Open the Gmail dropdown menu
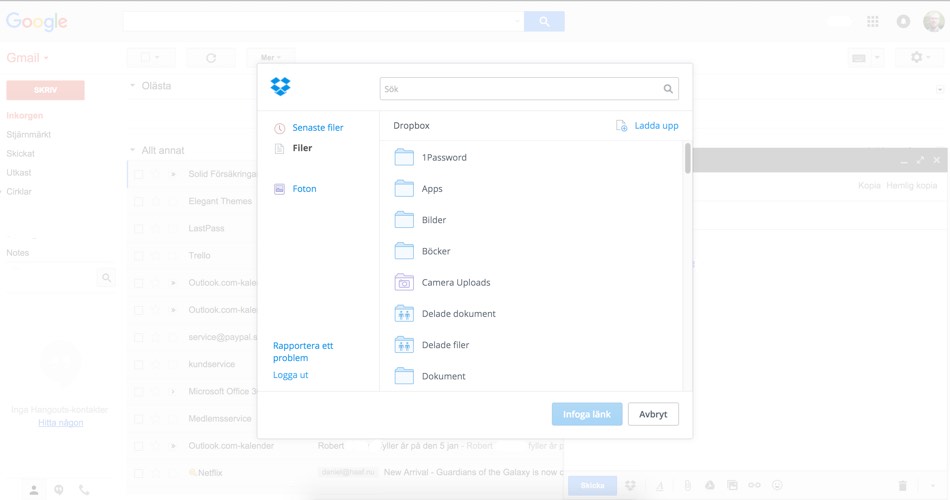The image size is (950, 500). click(27, 58)
